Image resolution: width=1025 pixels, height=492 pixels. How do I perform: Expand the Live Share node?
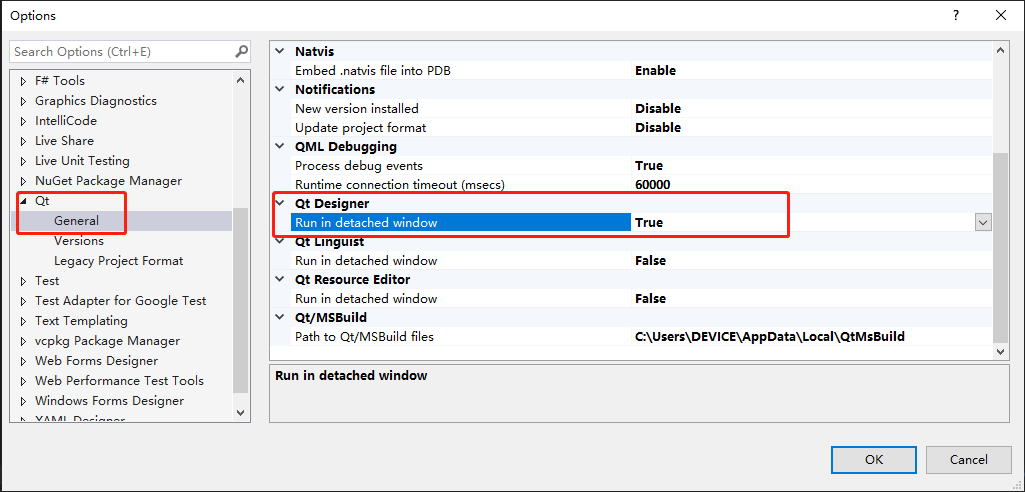point(24,141)
